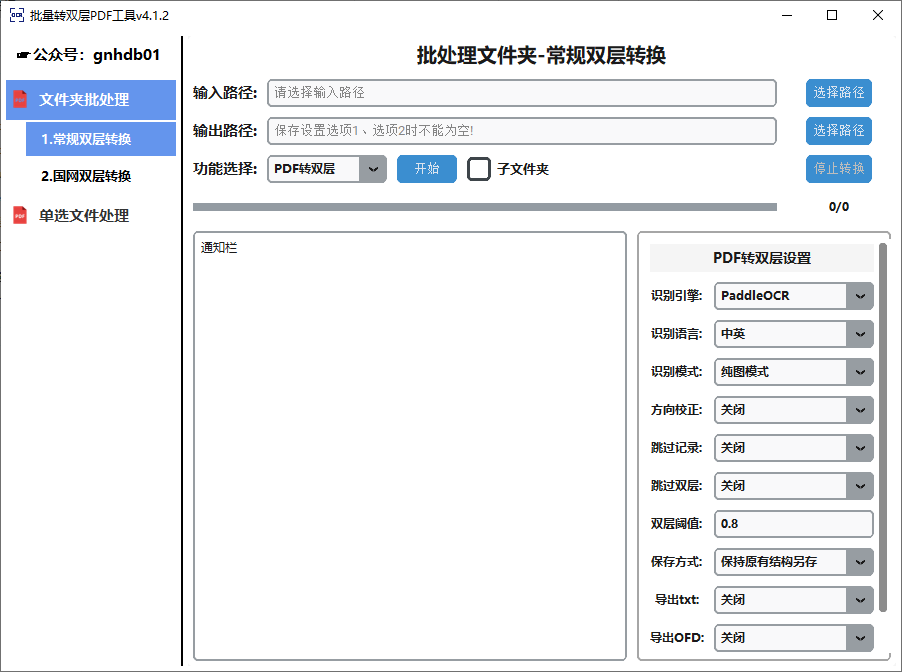Image resolution: width=902 pixels, height=672 pixels.
Task: Maximize the application window
Action: pyautogui.click(x=832, y=15)
